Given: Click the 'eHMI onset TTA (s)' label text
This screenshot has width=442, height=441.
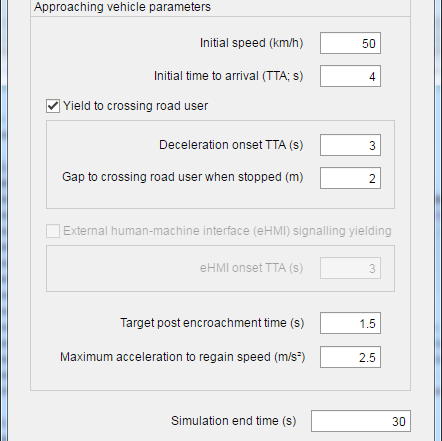Looking at the screenshot, I should point(251,268).
